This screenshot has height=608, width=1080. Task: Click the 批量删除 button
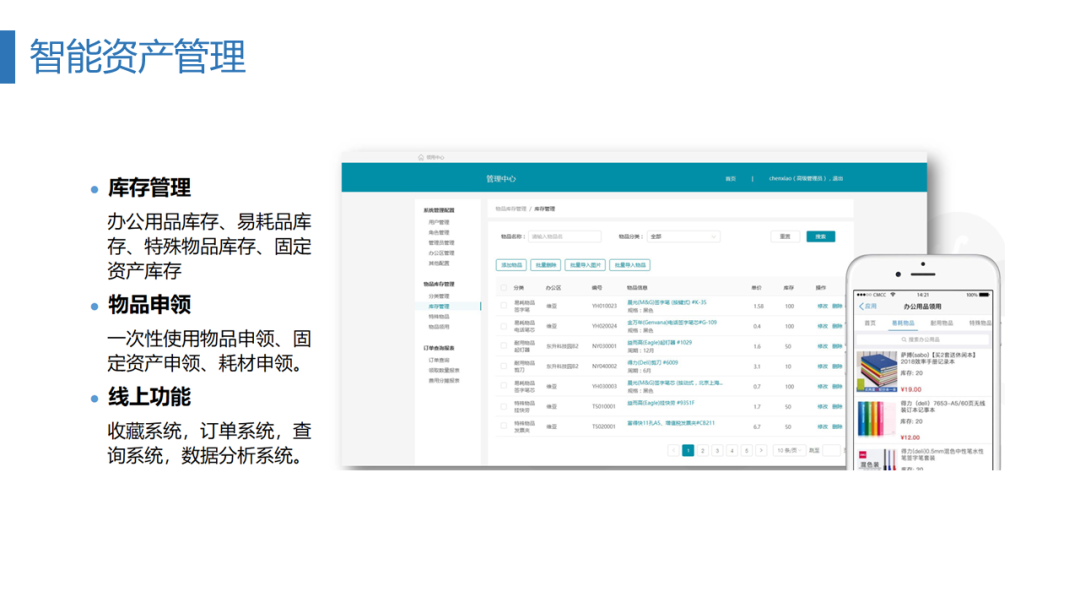(546, 265)
